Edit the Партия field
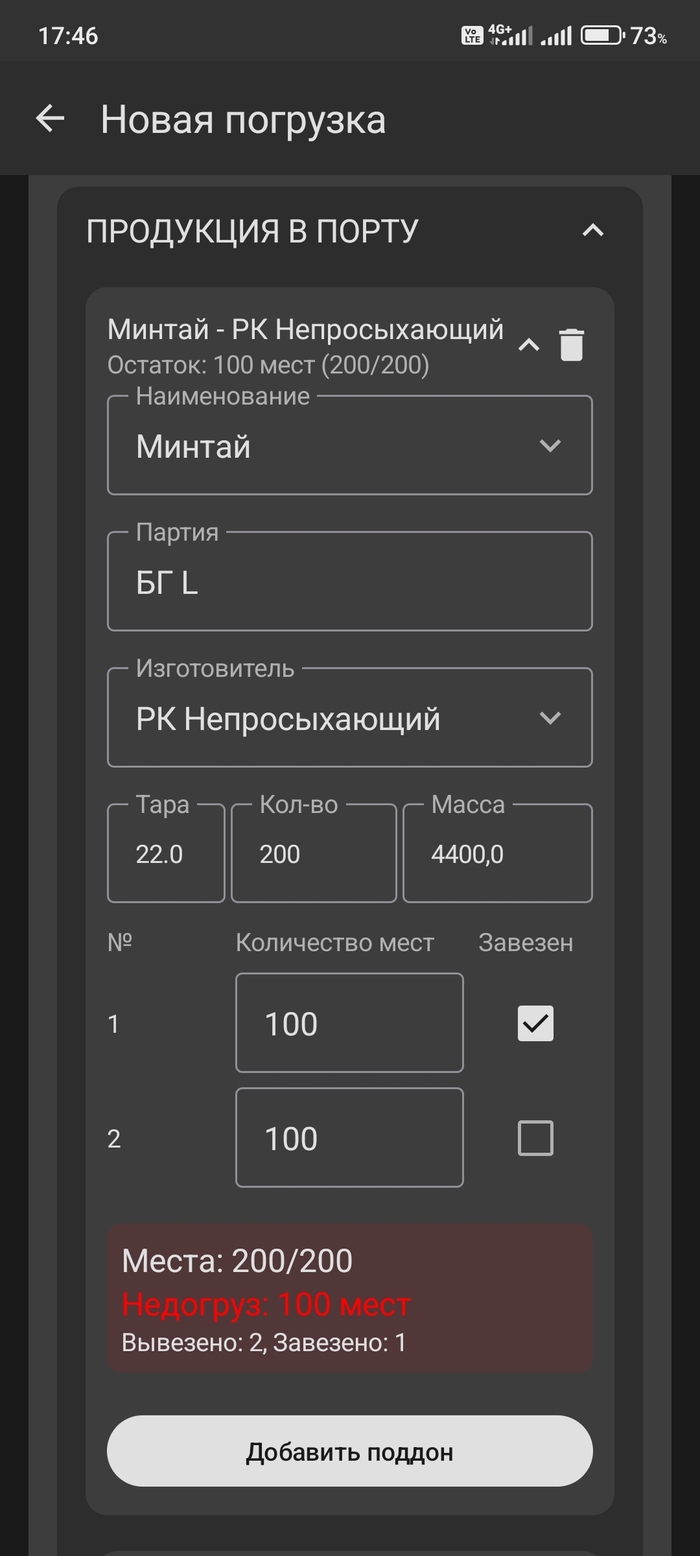 (350, 582)
